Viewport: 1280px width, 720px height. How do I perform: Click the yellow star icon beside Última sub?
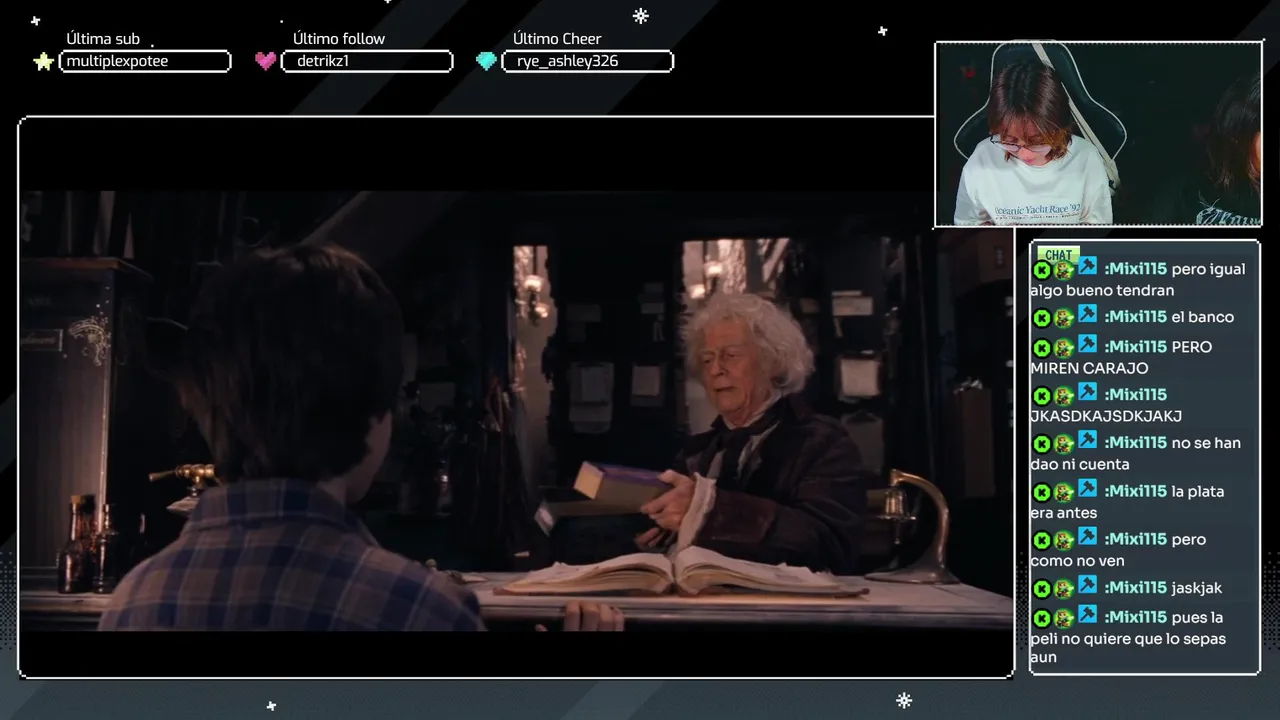pyautogui.click(x=43, y=62)
